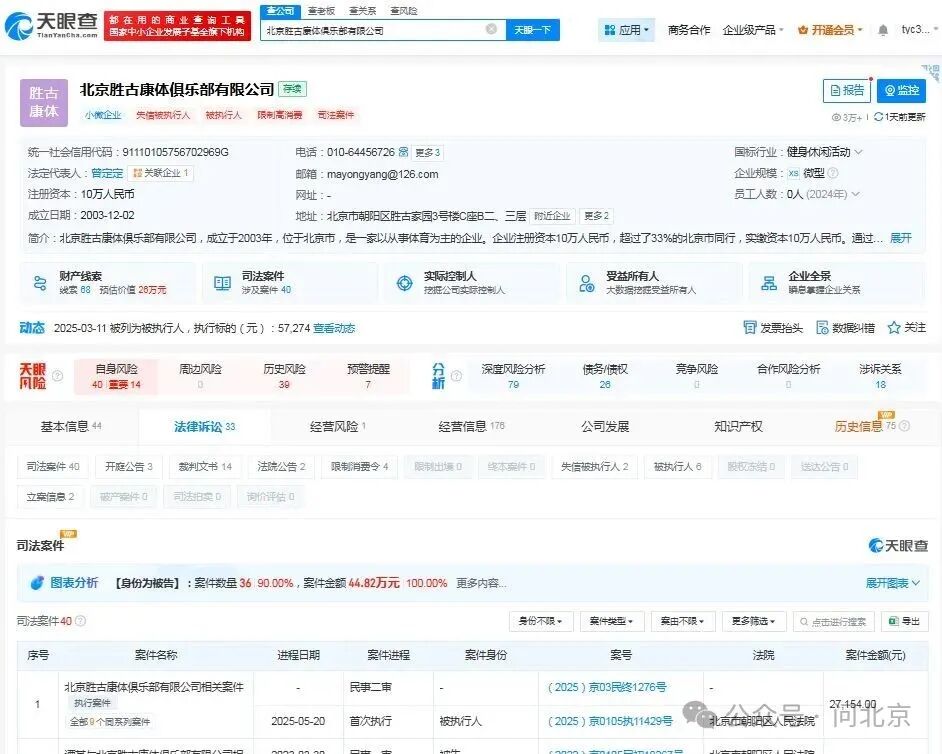The image size is (942, 754).
Task: Click legal representative link 管定定
Action: pos(107,173)
